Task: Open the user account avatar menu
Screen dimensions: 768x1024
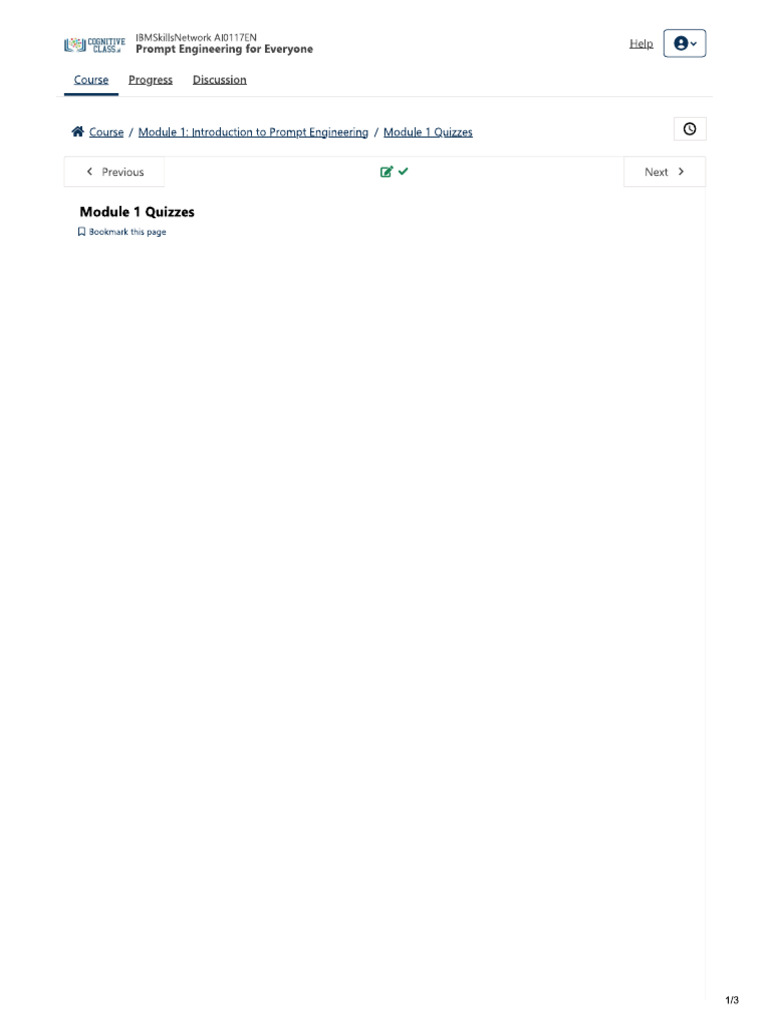Action: click(684, 43)
